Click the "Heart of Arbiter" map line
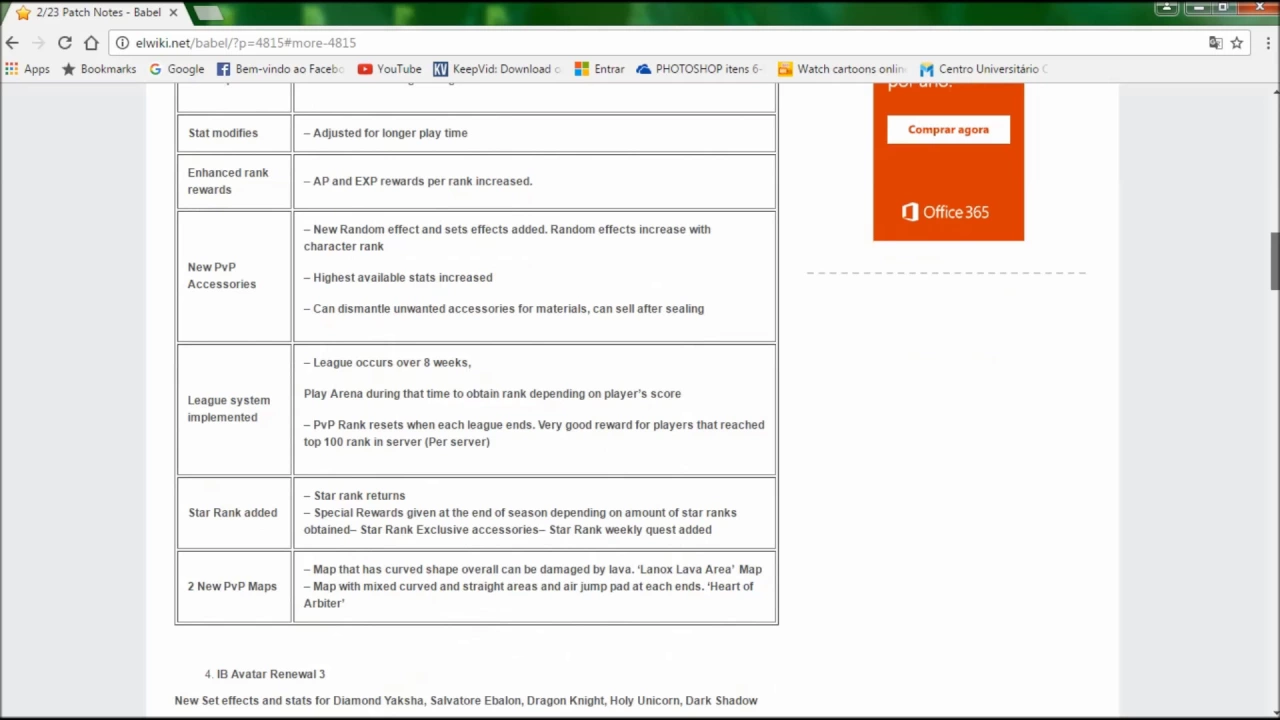1280x720 pixels. coord(529,594)
